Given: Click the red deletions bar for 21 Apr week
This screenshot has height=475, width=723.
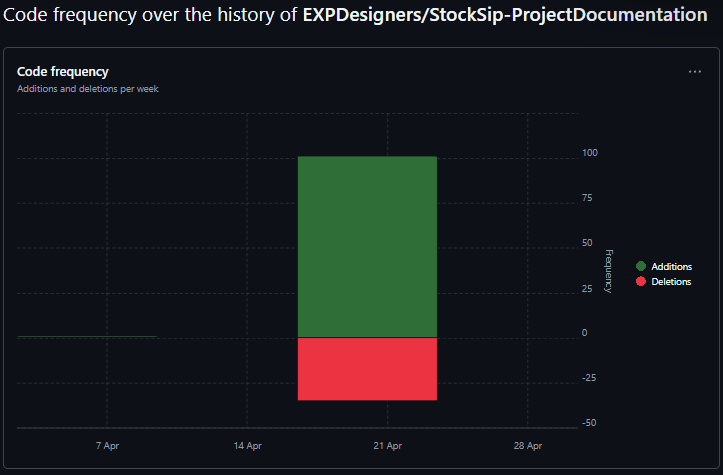Looking at the screenshot, I should point(367,369).
